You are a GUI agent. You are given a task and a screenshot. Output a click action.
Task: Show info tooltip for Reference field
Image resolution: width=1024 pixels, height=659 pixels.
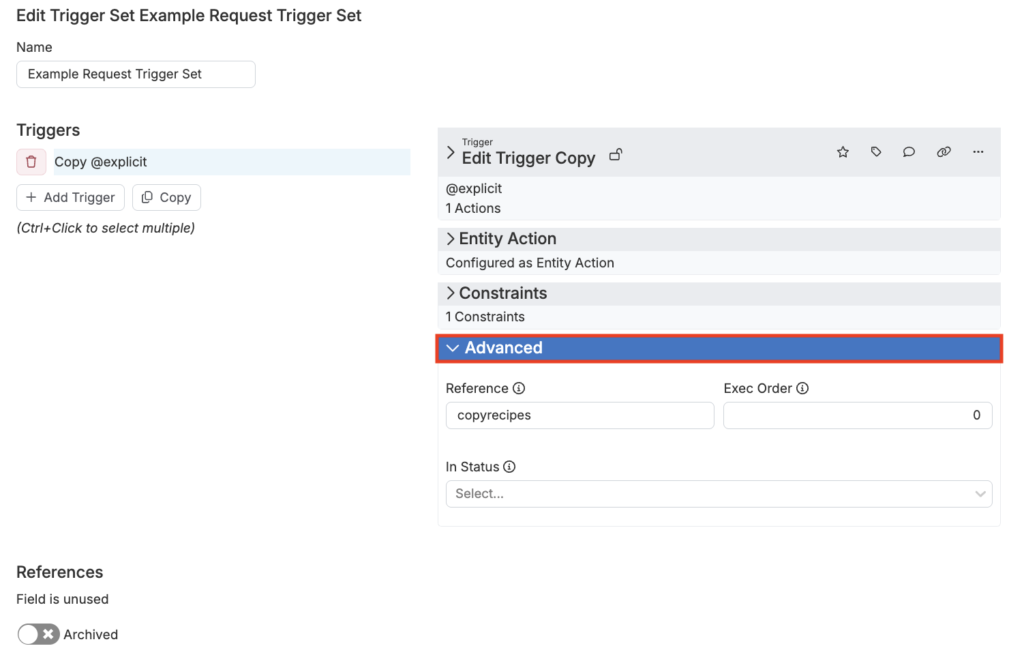tap(519, 389)
